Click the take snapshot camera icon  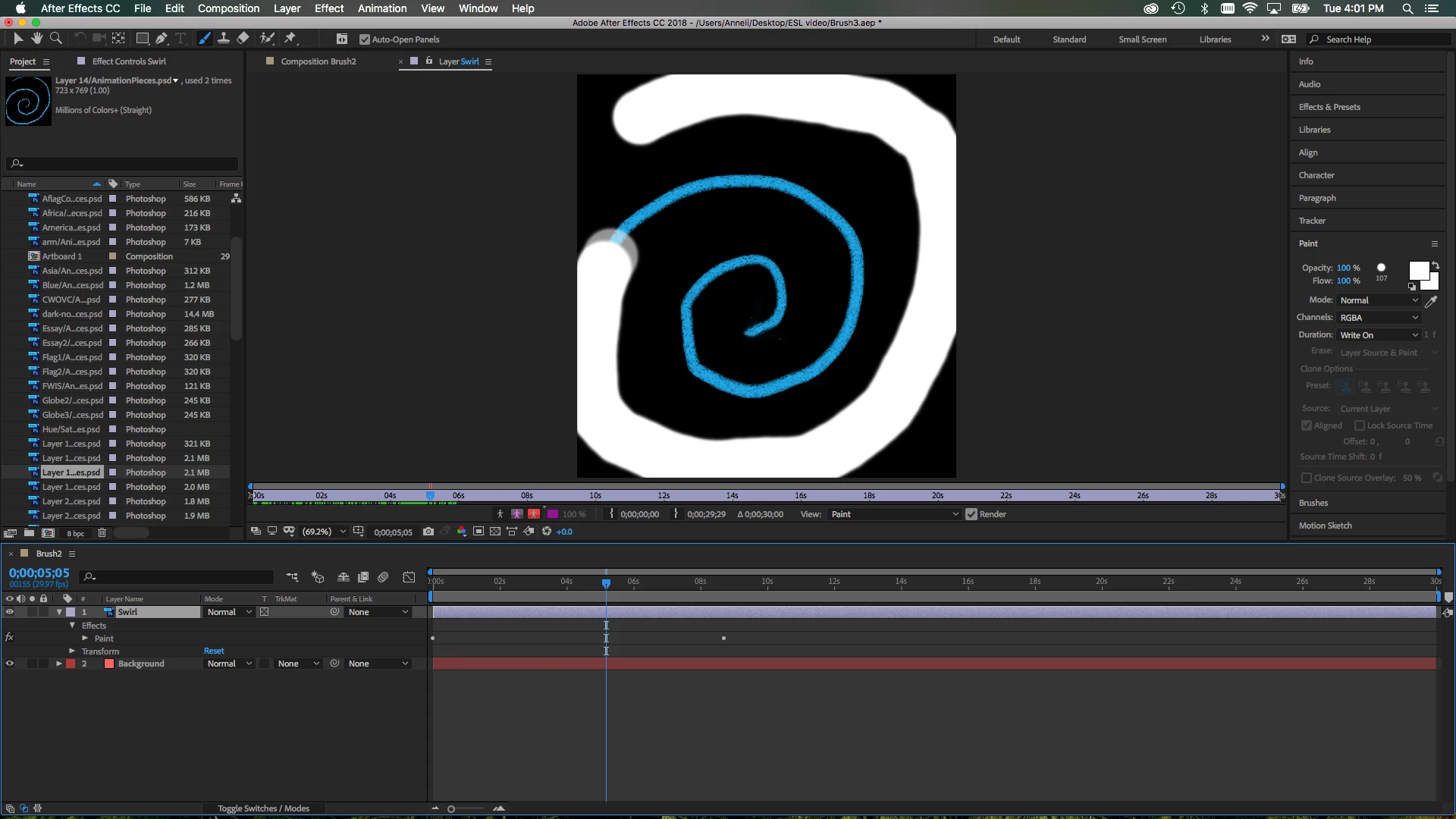click(x=428, y=532)
